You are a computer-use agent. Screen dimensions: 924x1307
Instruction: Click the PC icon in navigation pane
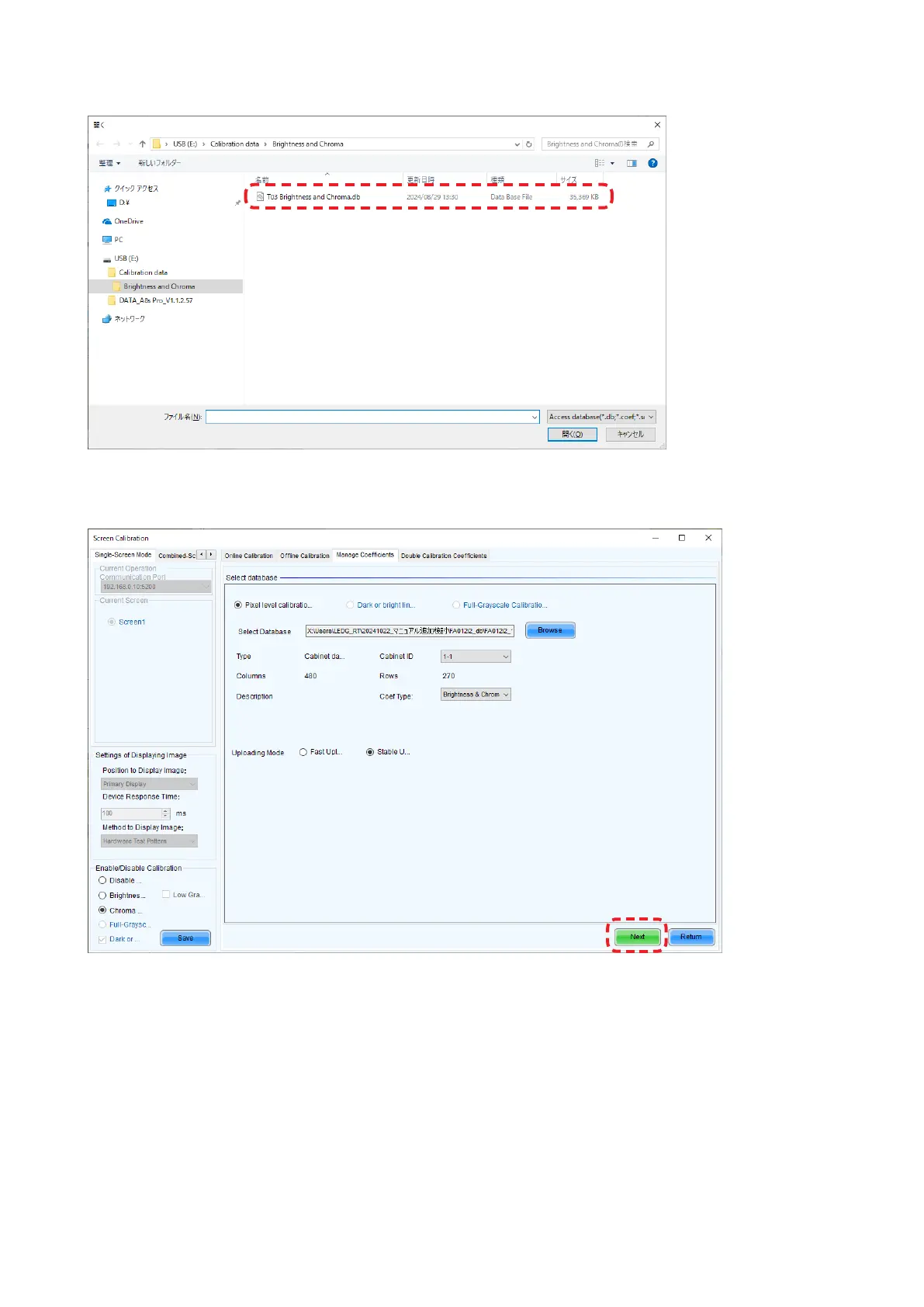pos(107,240)
